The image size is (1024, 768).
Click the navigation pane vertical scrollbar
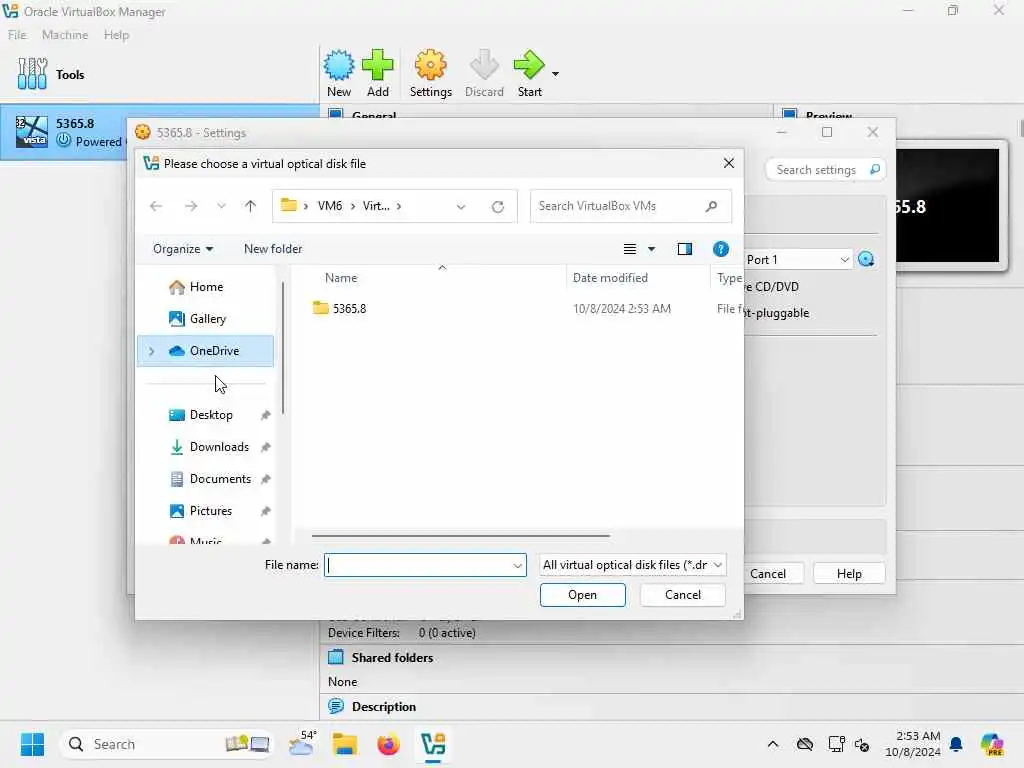[283, 347]
